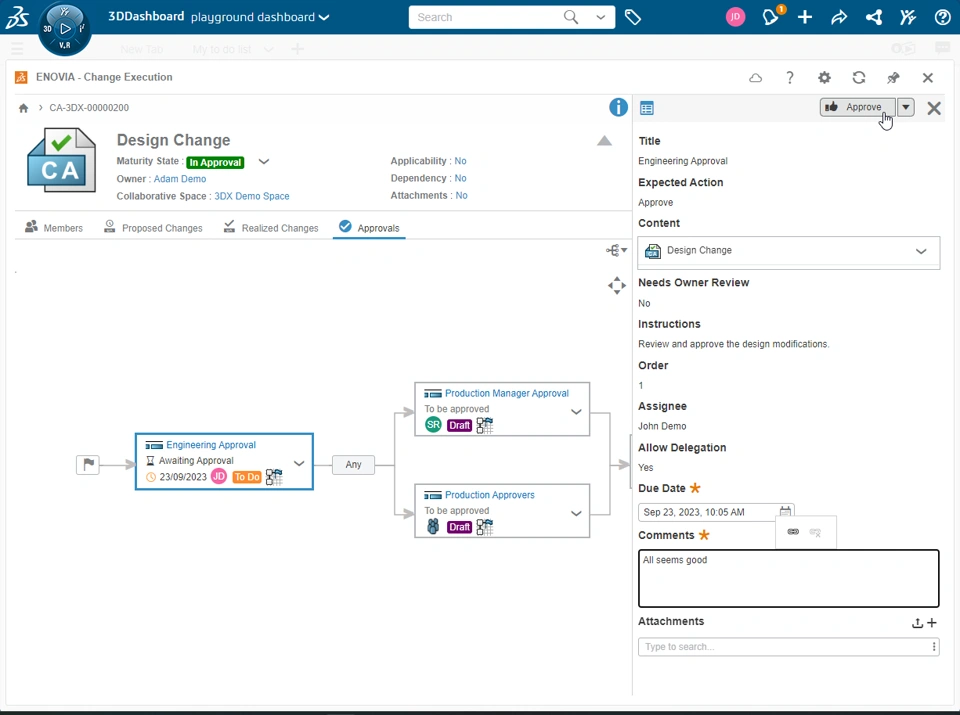Expand the search options dropdown
The width and height of the screenshot is (960, 715).
pyautogui.click(x=601, y=17)
